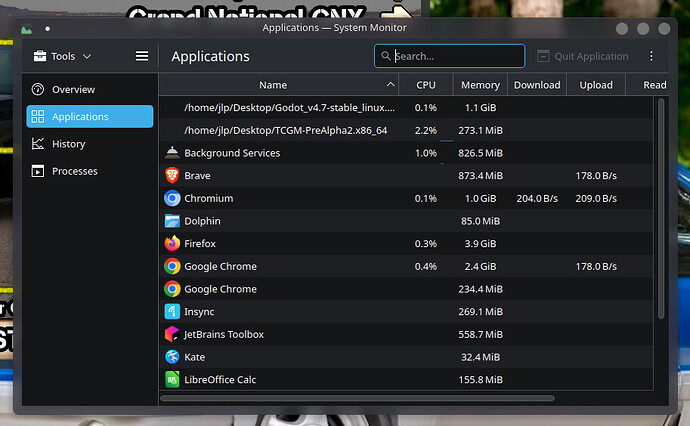Click the horizontal scrollbar below the table
690x426 pixels.
(x=357, y=398)
